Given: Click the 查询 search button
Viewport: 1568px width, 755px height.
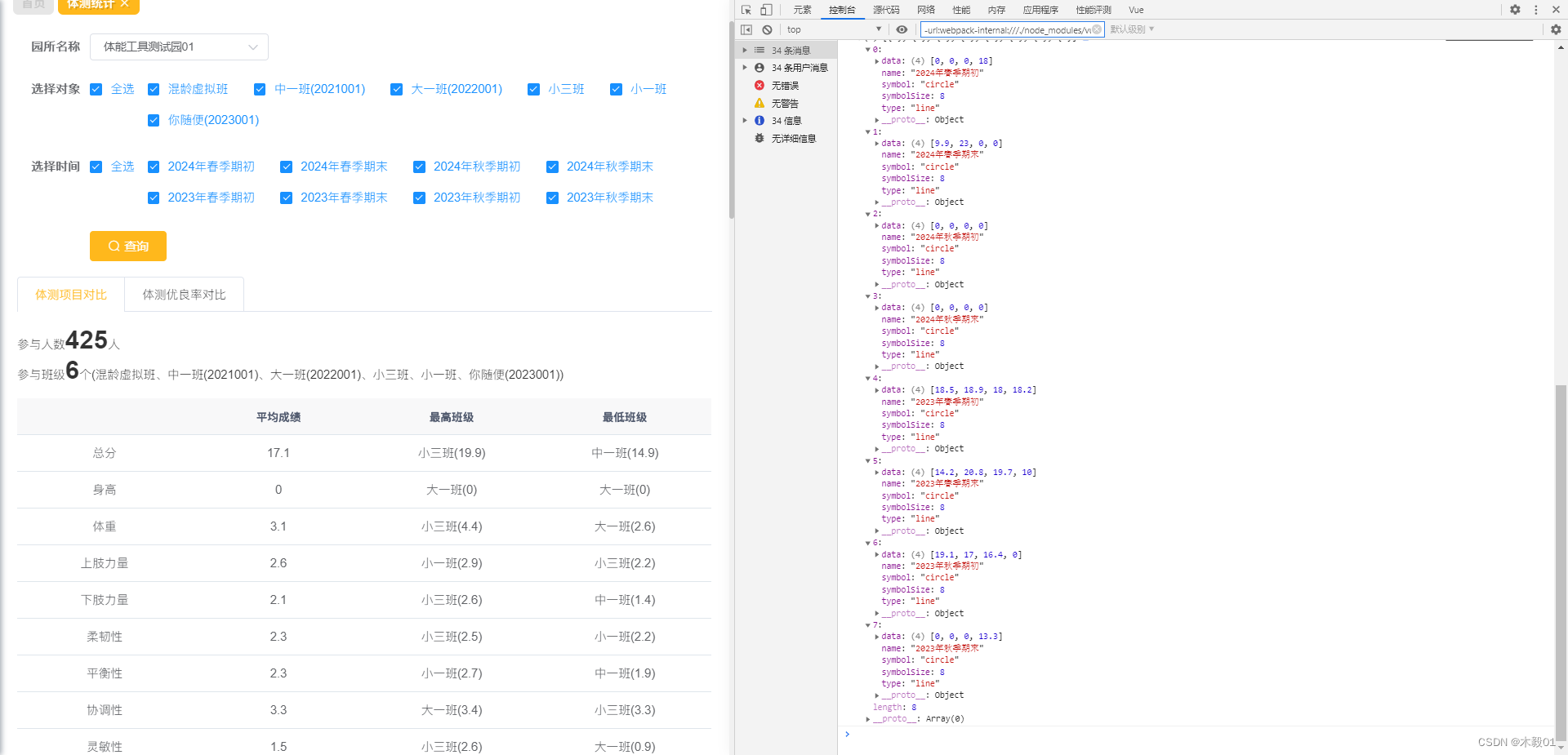Looking at the screenshot, I should pyautogui.click(x=127, y=246).
